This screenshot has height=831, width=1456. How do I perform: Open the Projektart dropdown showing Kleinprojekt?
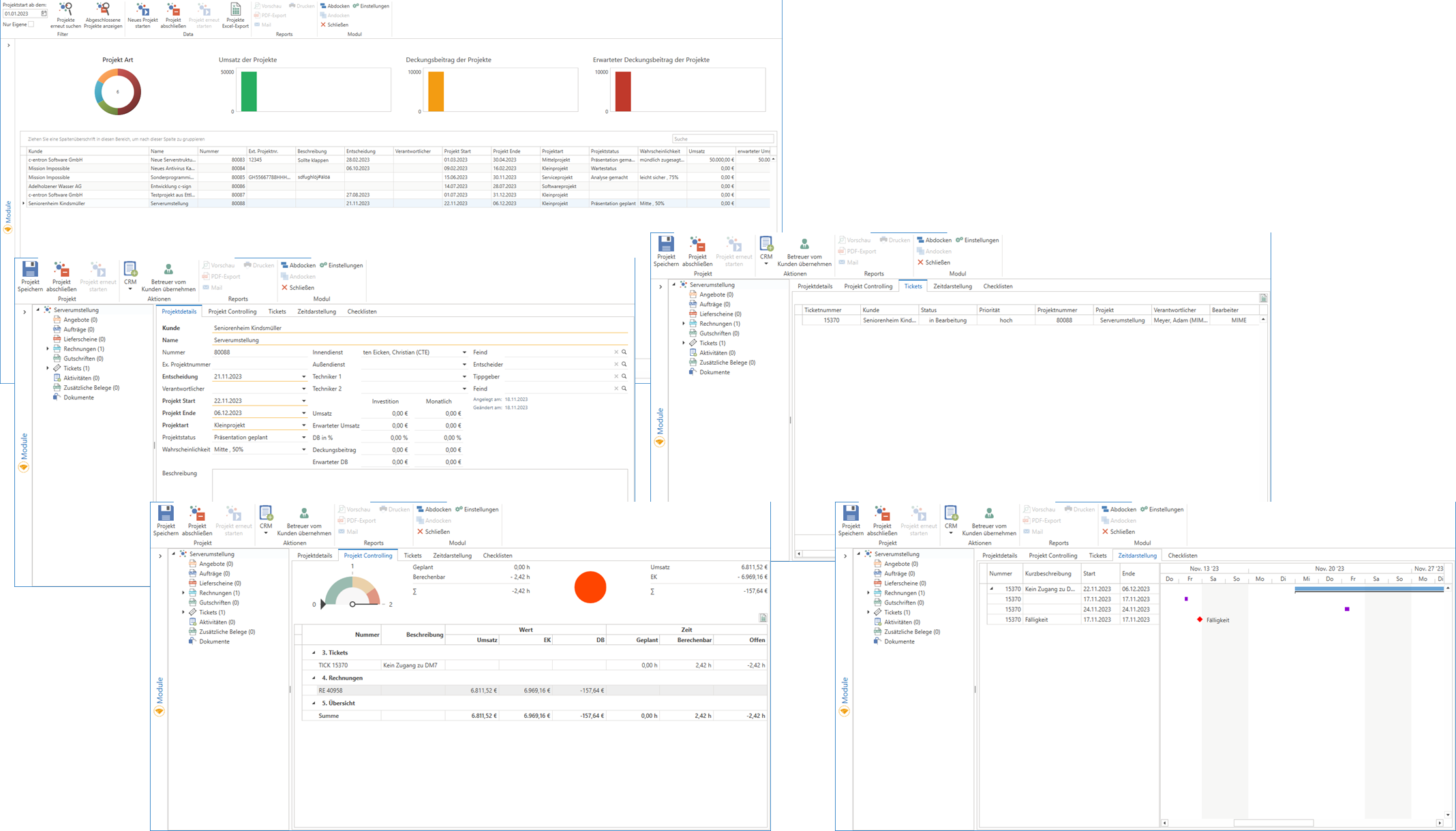click(x=304, y=425)
